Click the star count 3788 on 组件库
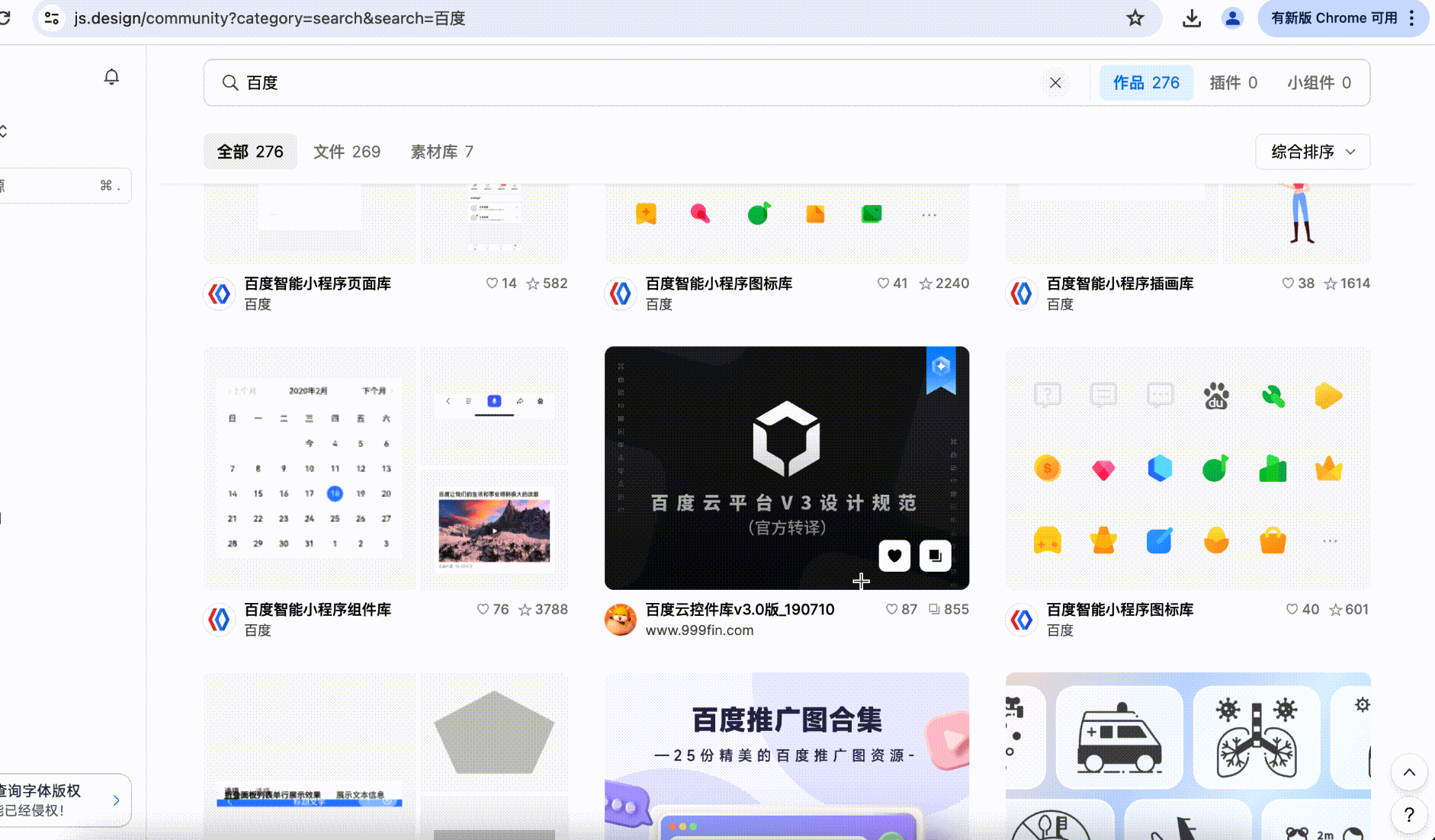The width and height of the screenshot is (1435, 840). tap(543, 610)
